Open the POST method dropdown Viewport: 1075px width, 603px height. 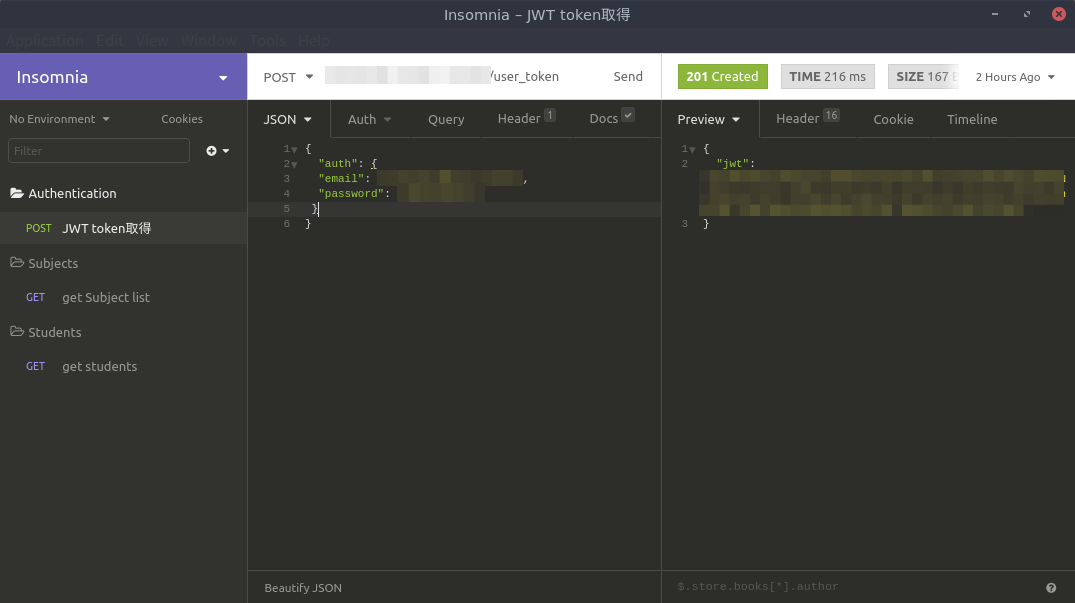point(289,76)
